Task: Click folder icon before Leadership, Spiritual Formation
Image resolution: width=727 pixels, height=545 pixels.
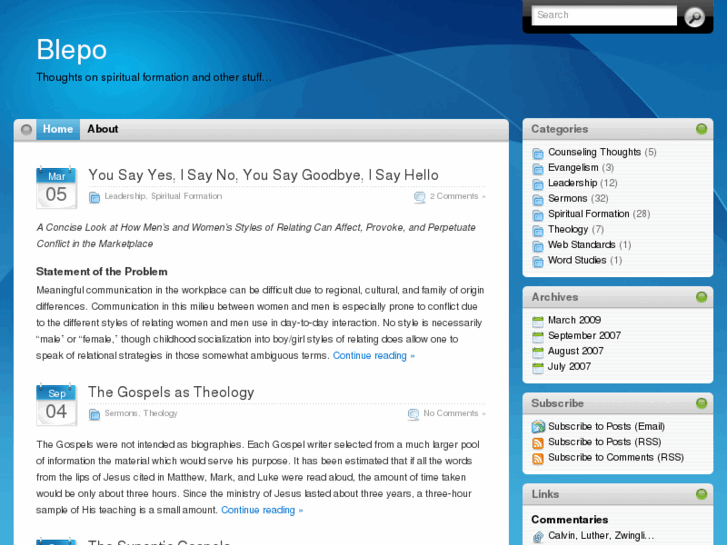Action: tap(94, 197)
